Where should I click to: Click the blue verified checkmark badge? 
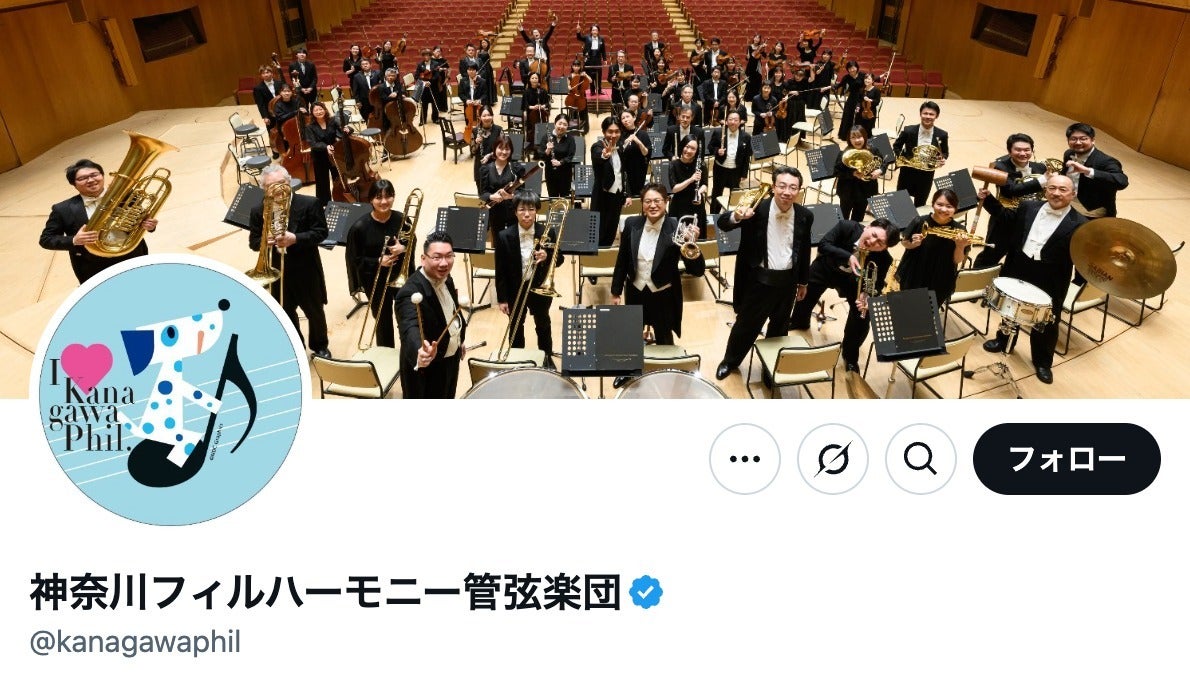(x=646, y=592)
